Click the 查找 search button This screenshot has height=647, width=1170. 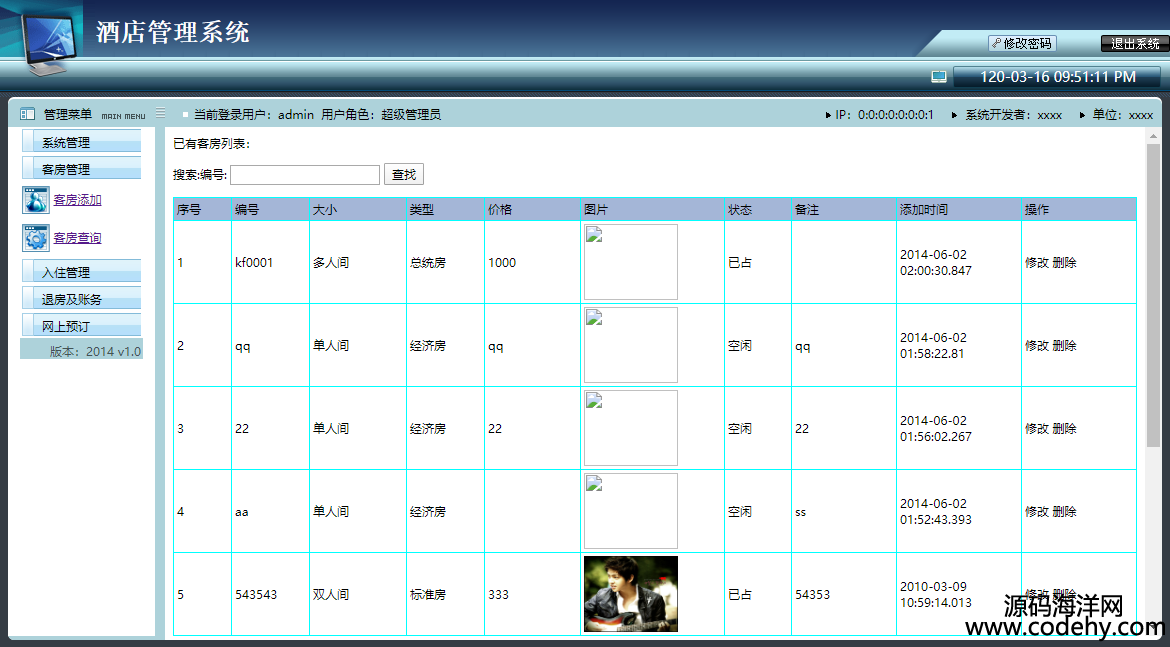404,175
